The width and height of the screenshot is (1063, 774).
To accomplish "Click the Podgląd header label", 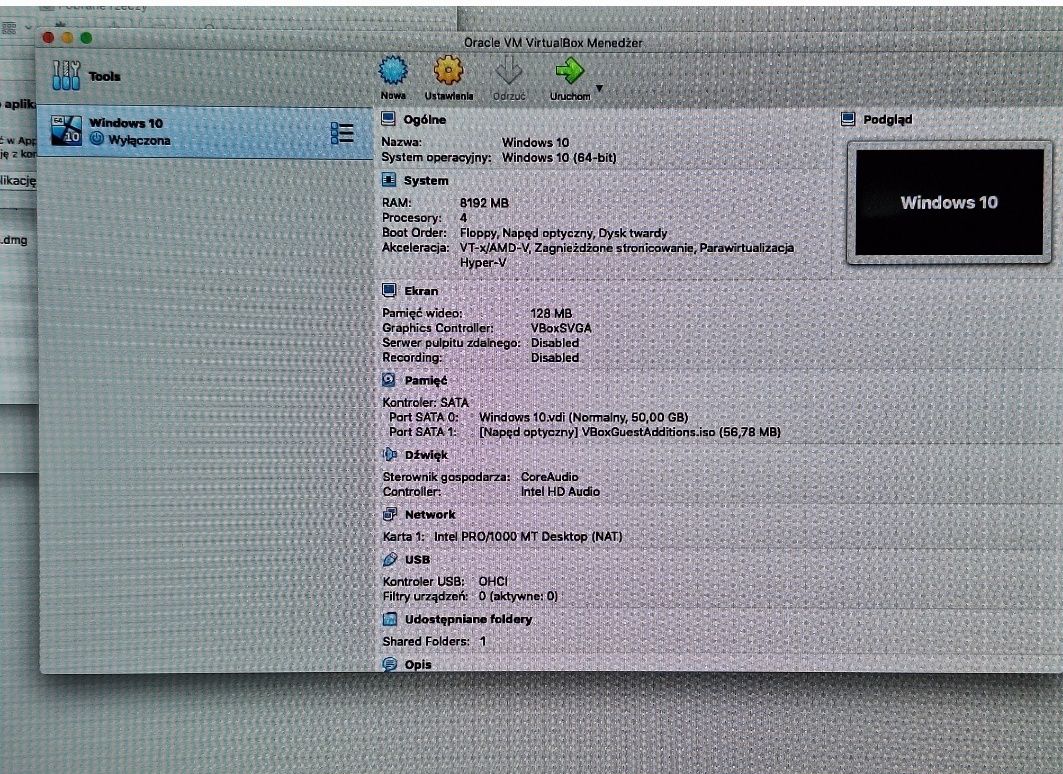I will coord(887,120).
